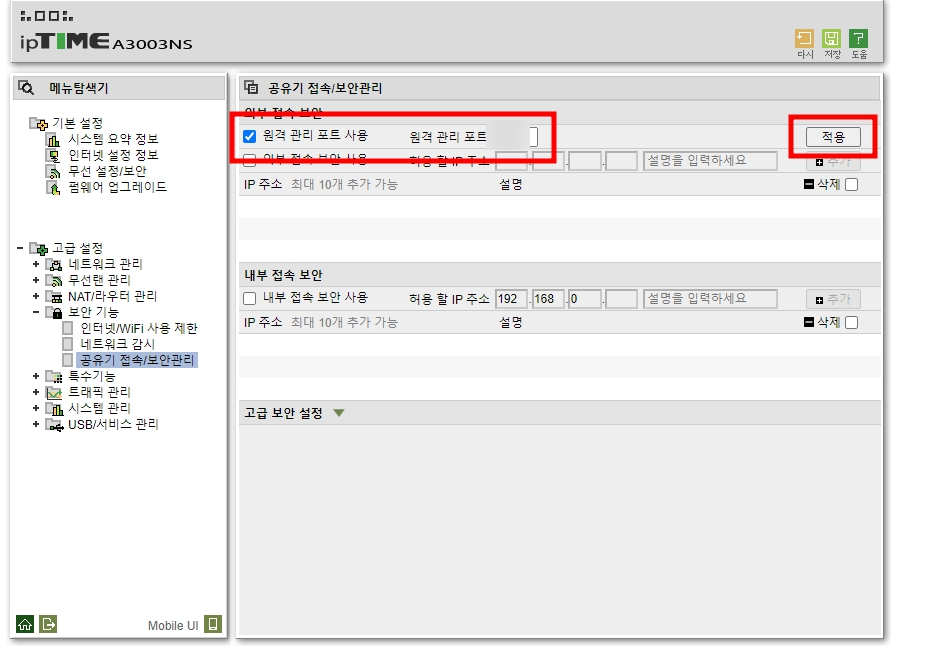Screen dimensions: 934x671
Task: Click the 다시 (reload) icon in header
Action: [804, 39]
